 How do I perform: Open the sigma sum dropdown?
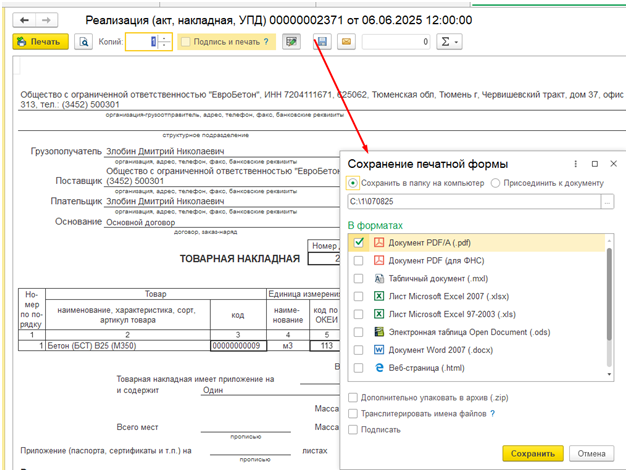pyautogui.click(x=449, y=42)
